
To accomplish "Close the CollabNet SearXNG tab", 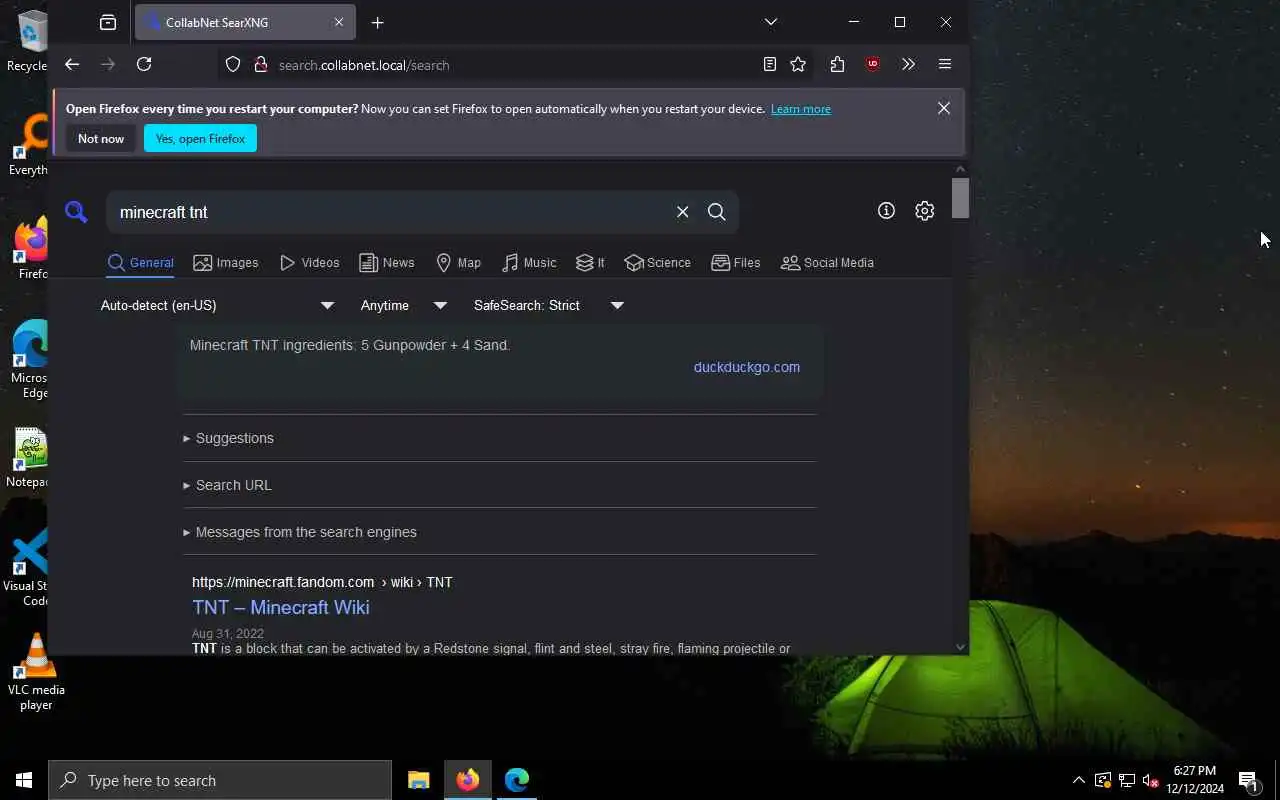I will [338, 22].
